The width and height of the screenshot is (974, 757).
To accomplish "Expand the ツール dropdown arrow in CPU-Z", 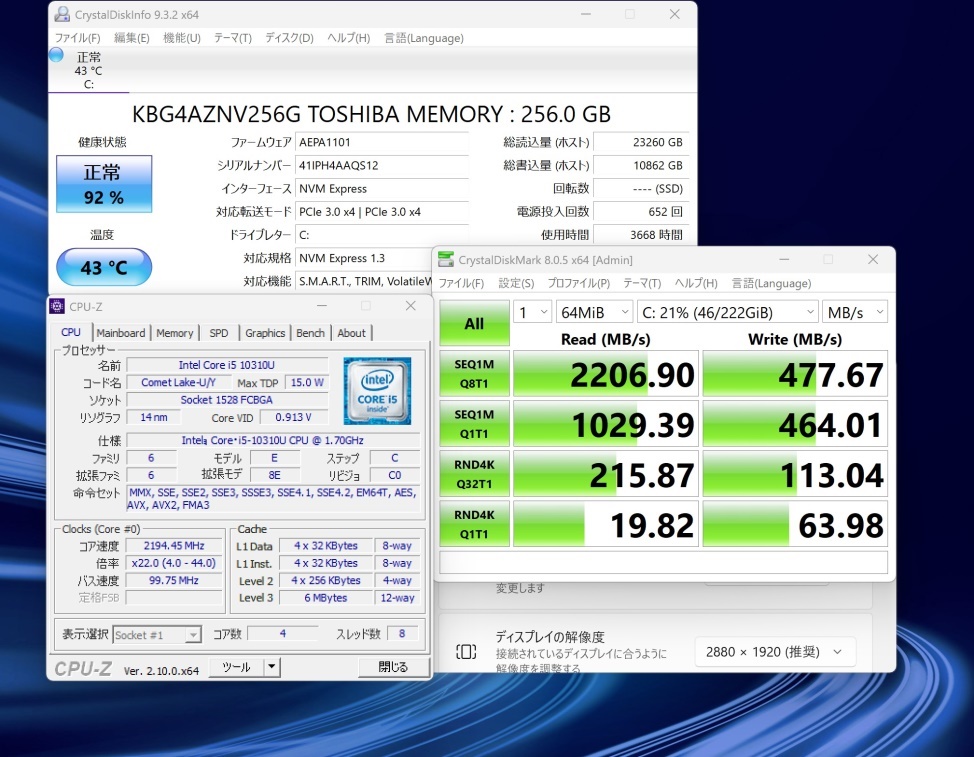I will [x=271, y=667].
